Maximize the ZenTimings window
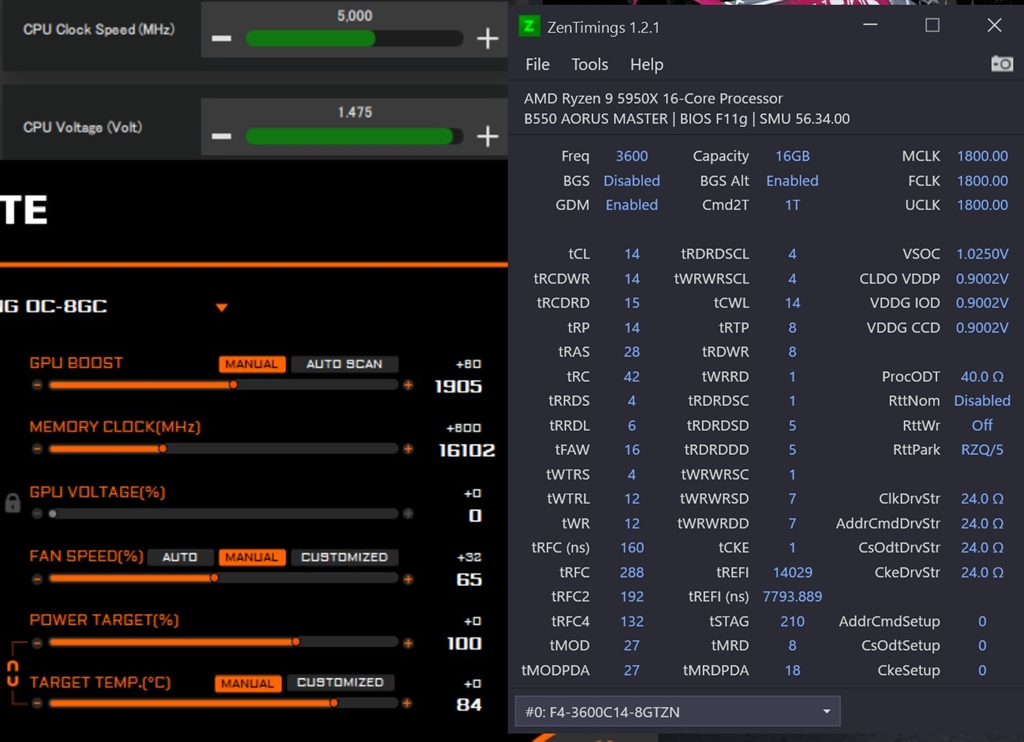The width and height of the screenshot is (1024, 742). point(933,25)
